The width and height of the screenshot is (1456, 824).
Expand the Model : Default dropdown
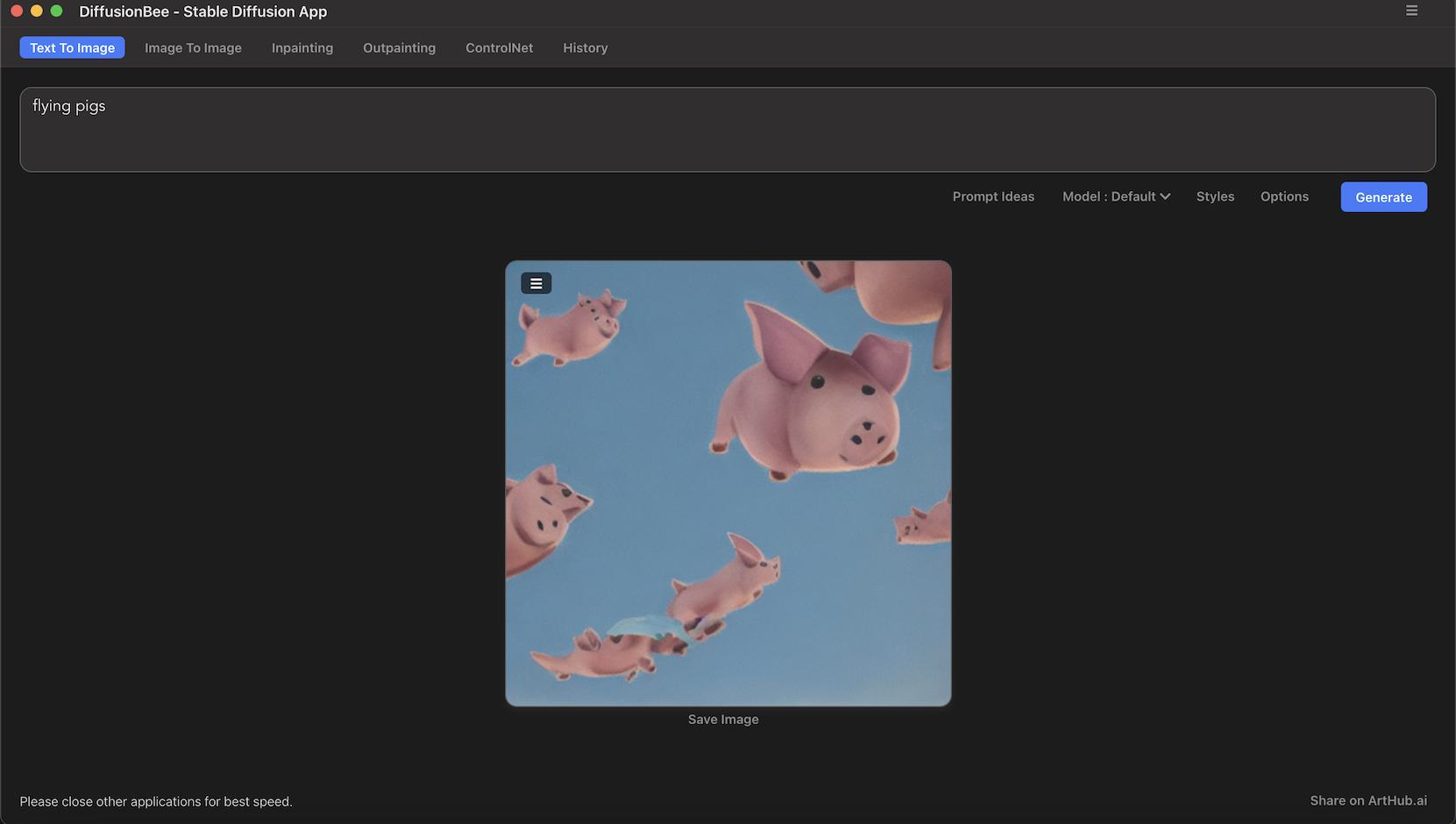pos(1116,196)
